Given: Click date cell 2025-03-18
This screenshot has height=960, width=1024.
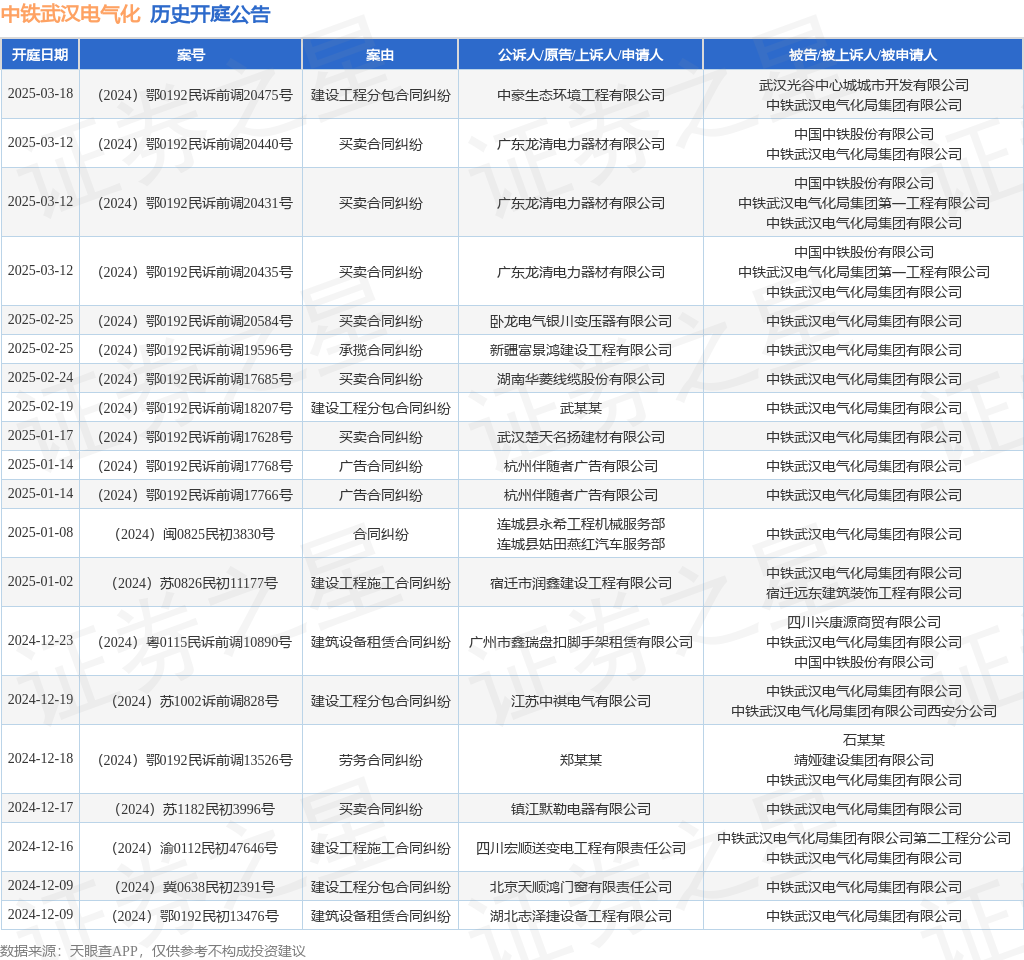Looking at the screenshot, I should point(40,93).
